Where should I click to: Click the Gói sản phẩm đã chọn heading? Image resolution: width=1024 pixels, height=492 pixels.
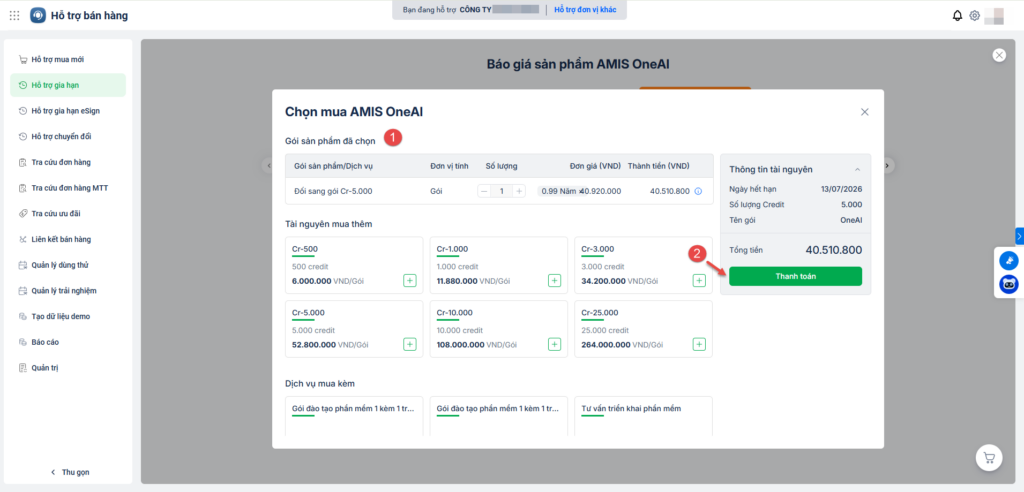pos(330,141)
